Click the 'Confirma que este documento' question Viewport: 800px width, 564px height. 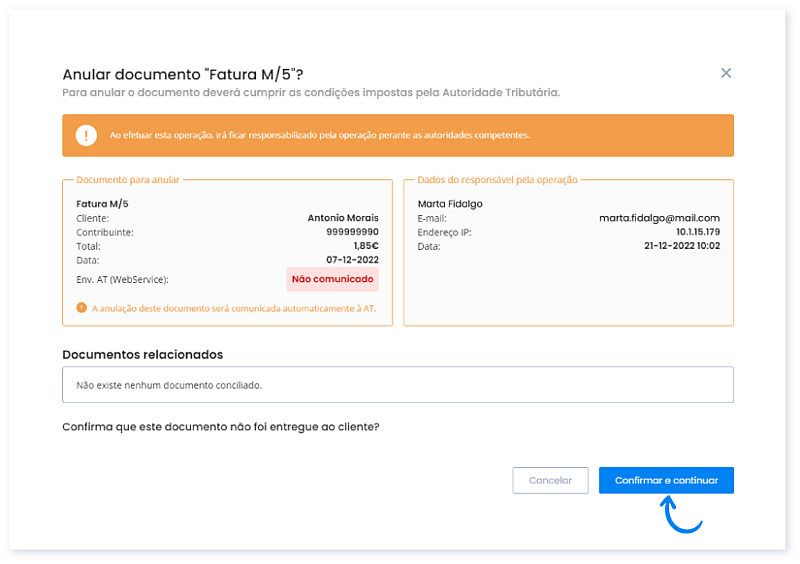click(221, 427)
